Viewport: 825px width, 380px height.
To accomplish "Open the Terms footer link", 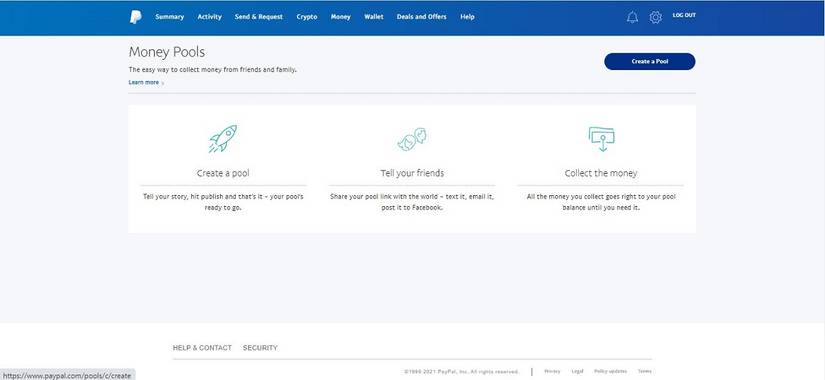I will pos(645,372).
